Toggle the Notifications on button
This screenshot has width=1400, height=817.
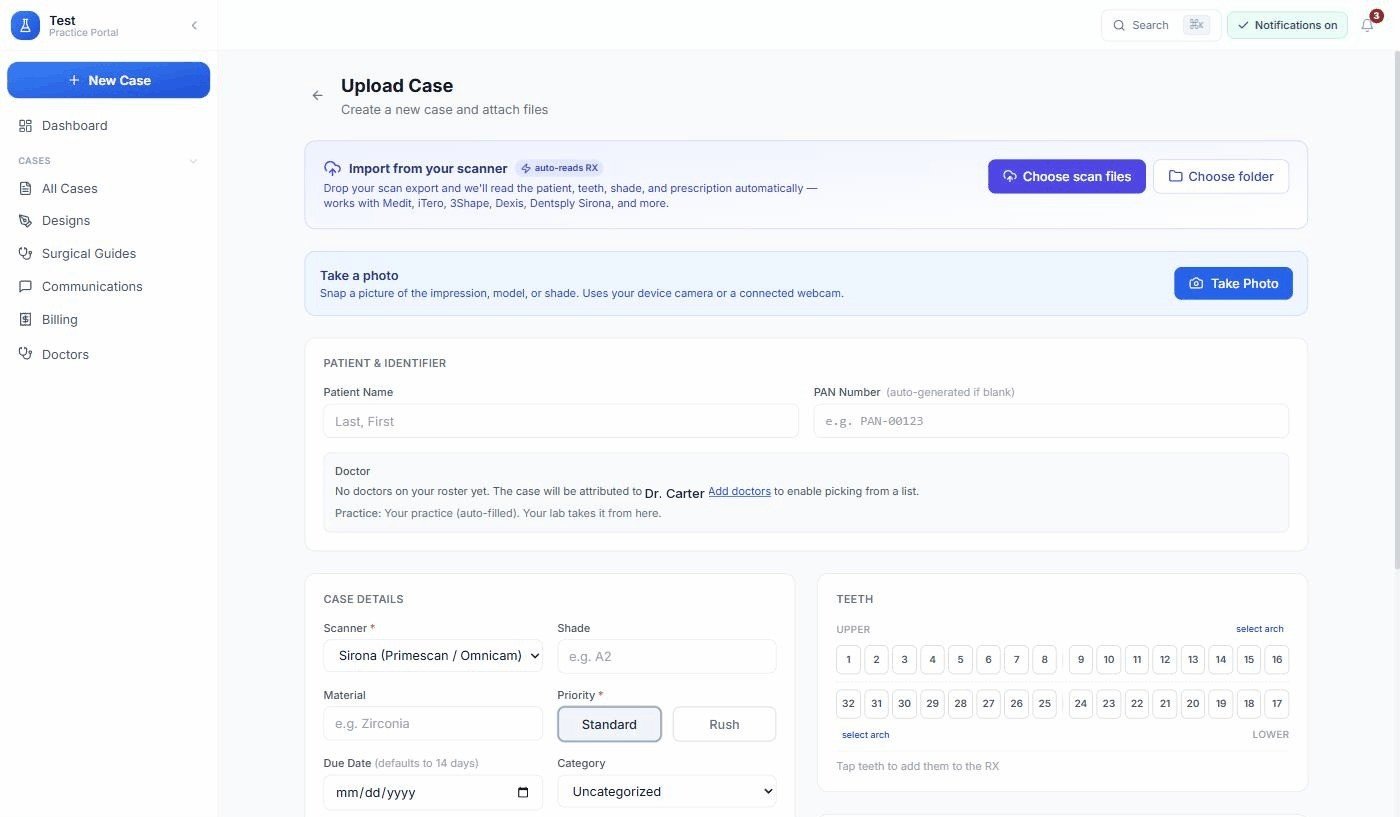point(1287,25)
